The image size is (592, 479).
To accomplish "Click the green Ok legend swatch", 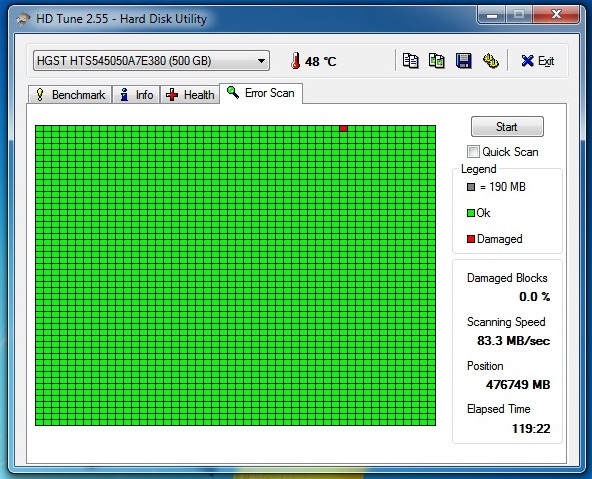I will pos(470,213).
